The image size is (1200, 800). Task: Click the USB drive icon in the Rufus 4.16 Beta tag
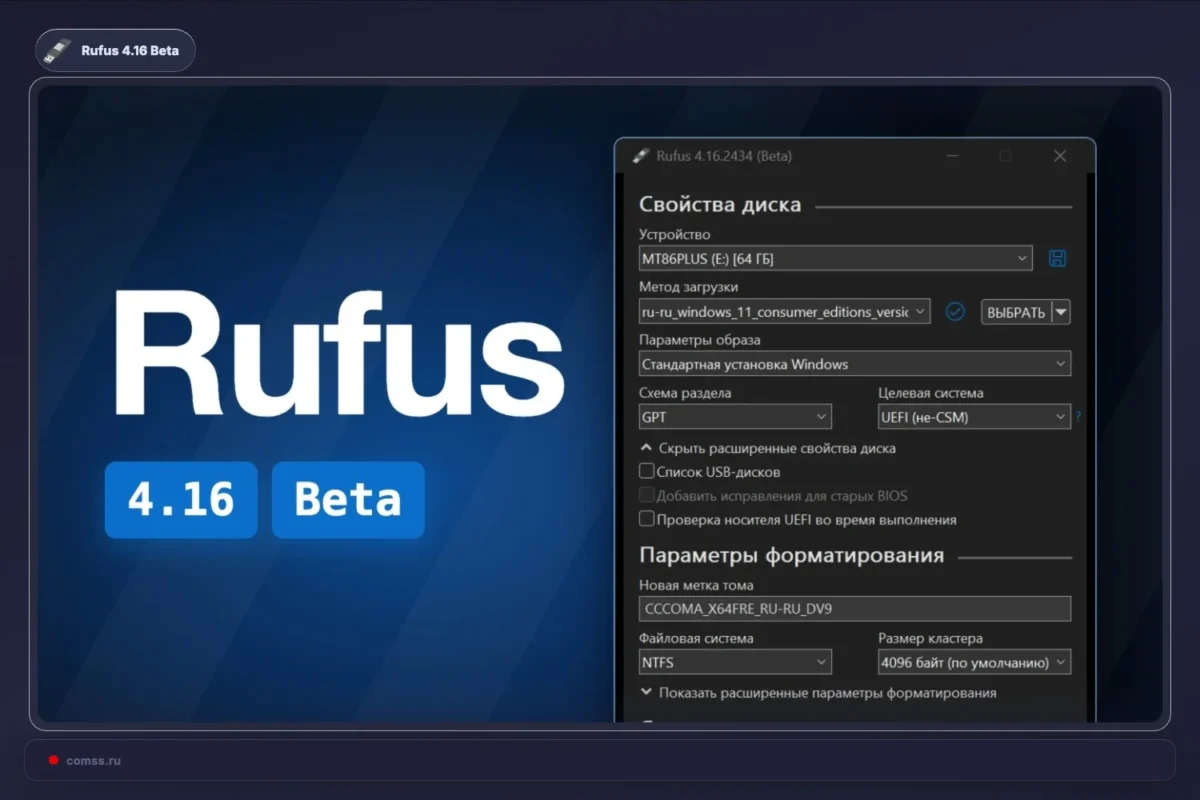tap(59, 50)
